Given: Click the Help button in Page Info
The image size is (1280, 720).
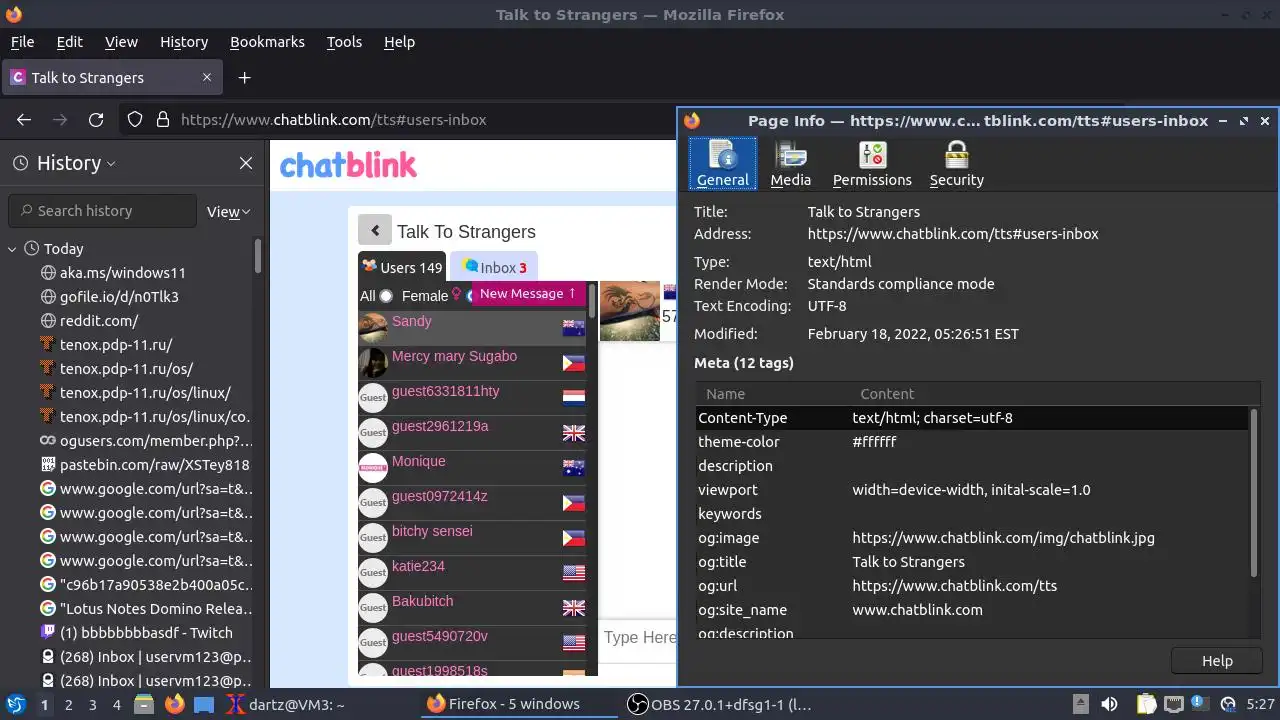Looking at the screenshot, I should click(1217, 660).
